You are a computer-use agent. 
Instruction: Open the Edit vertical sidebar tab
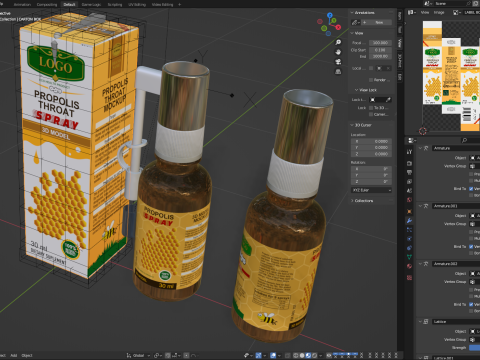tap(400, 77)
